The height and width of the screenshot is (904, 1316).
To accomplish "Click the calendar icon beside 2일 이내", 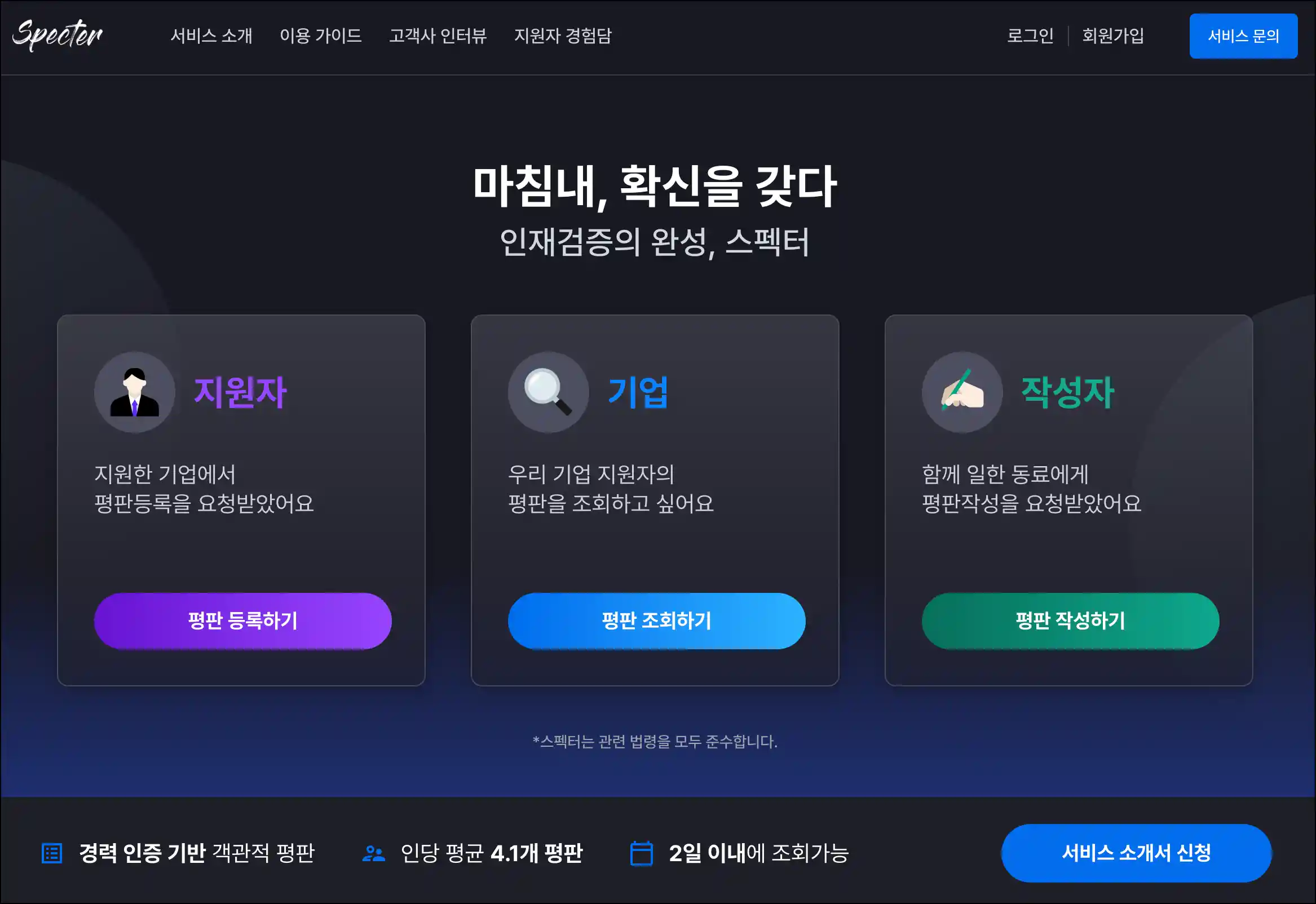I will tap(641, 853).
